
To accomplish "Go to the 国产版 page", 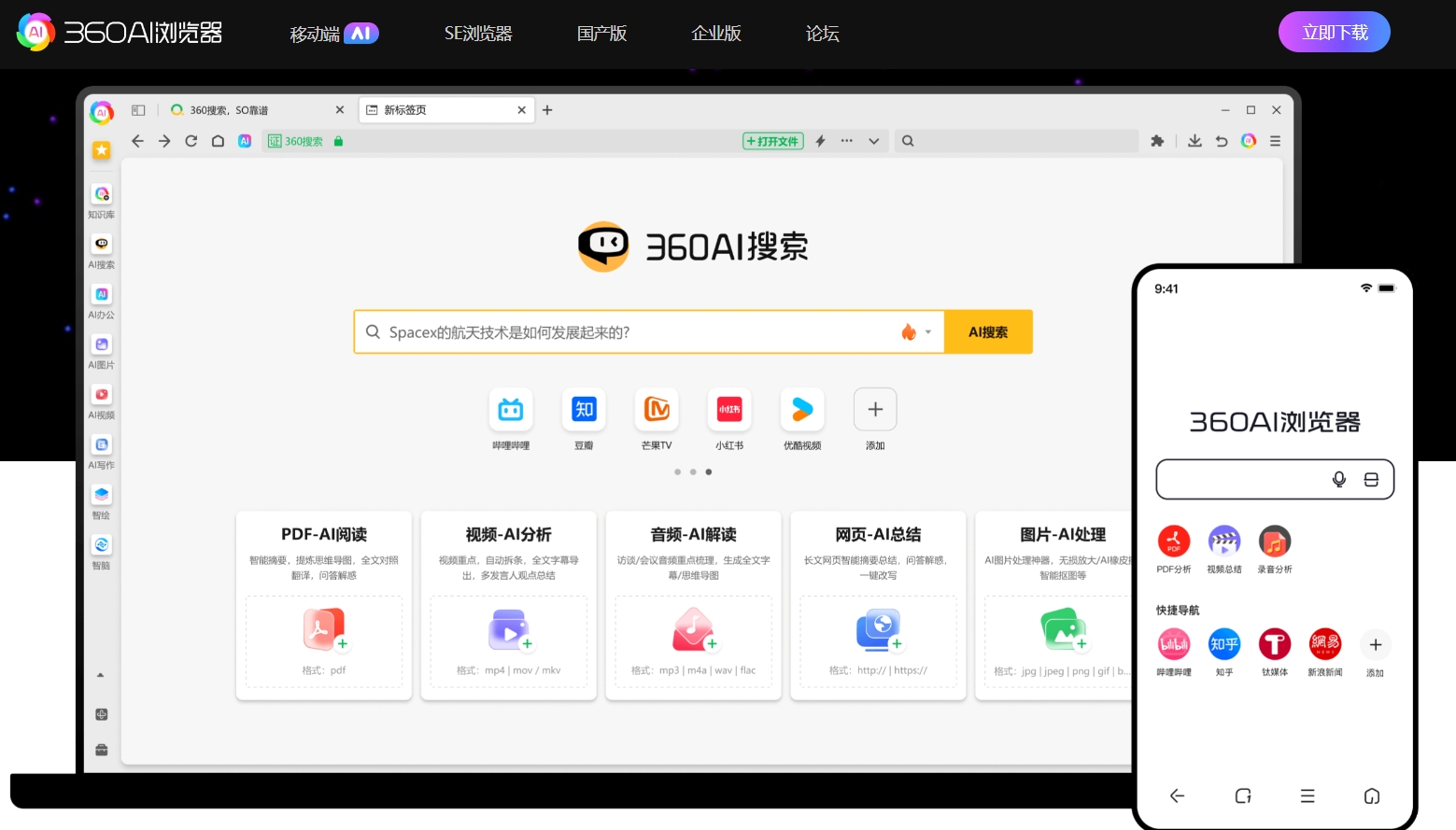I will 601,34.
